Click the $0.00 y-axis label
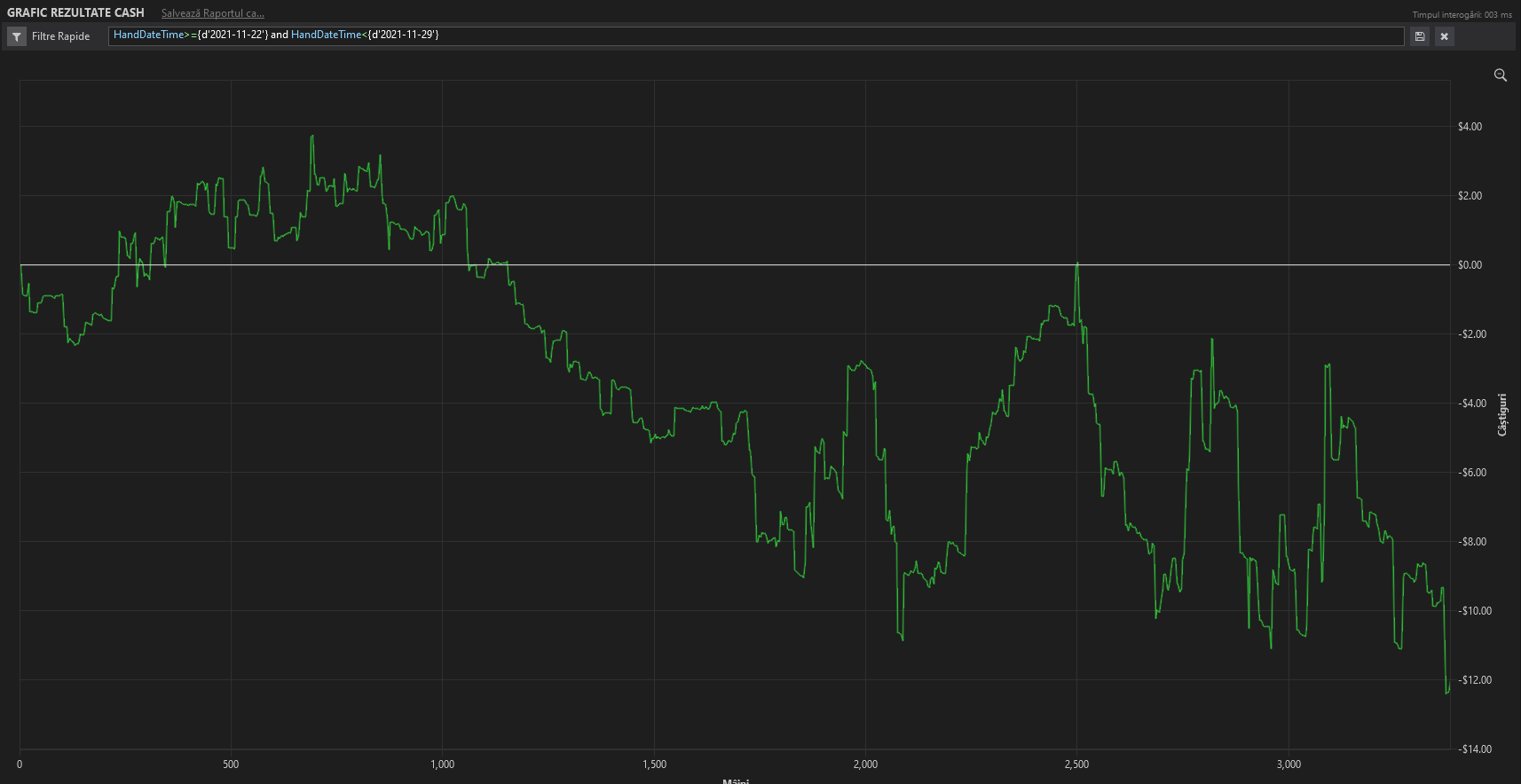The image size is (1521, 784). tap(1470, 265)
